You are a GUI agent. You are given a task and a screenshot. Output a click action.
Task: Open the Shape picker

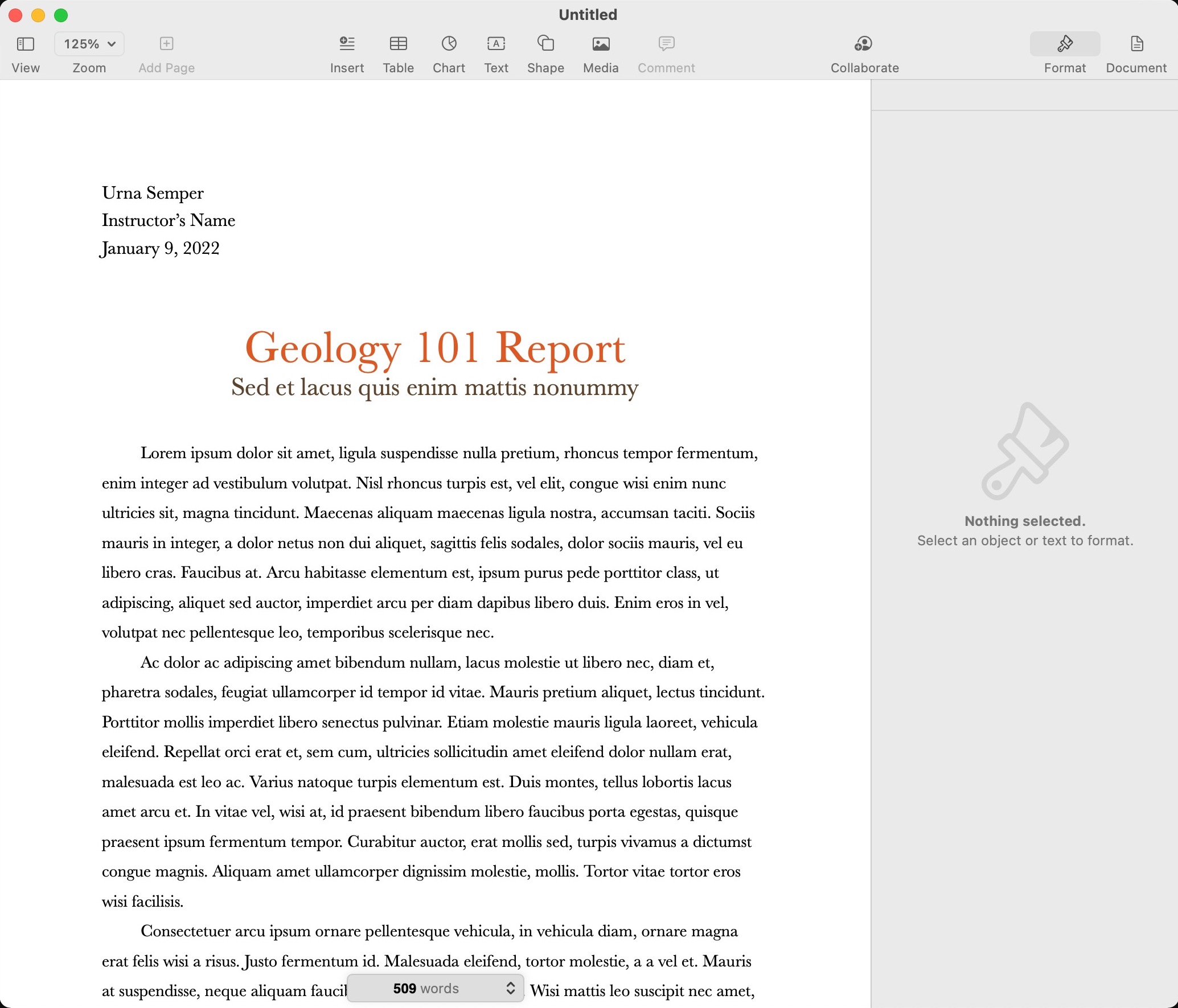pos(545,44)
